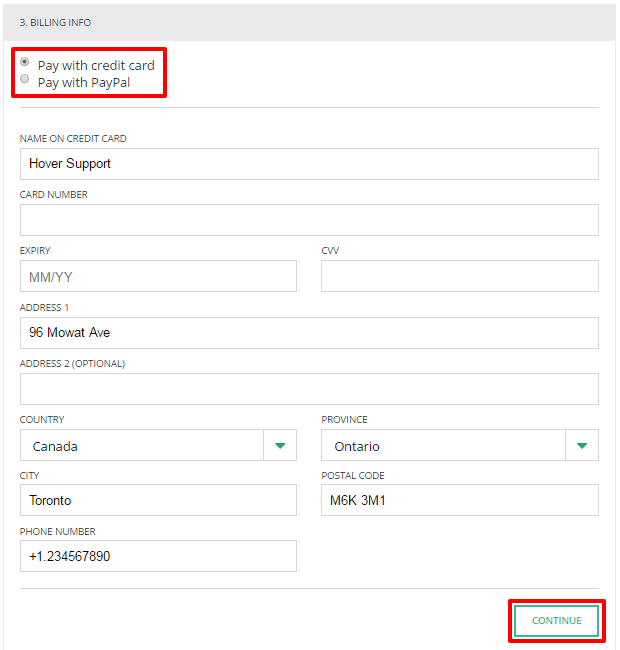Click the Continue button
The width and height of the screenshot is (620, 650).
click(x=557, y=621)
